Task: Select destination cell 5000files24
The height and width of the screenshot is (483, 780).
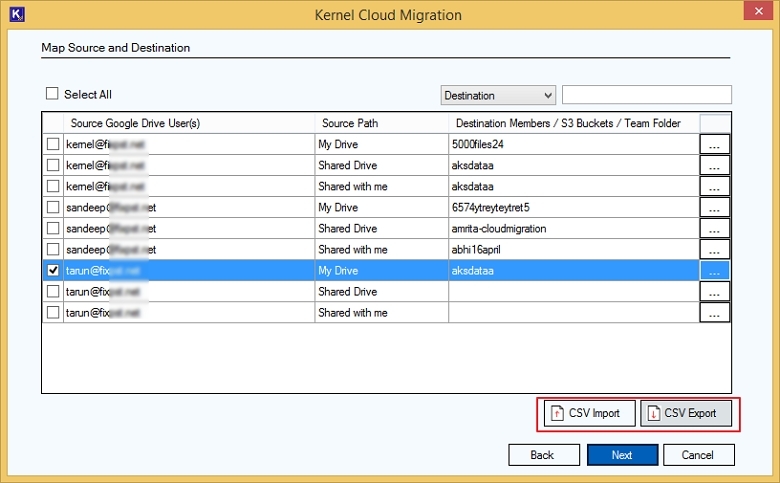Action: pos(574,144)
